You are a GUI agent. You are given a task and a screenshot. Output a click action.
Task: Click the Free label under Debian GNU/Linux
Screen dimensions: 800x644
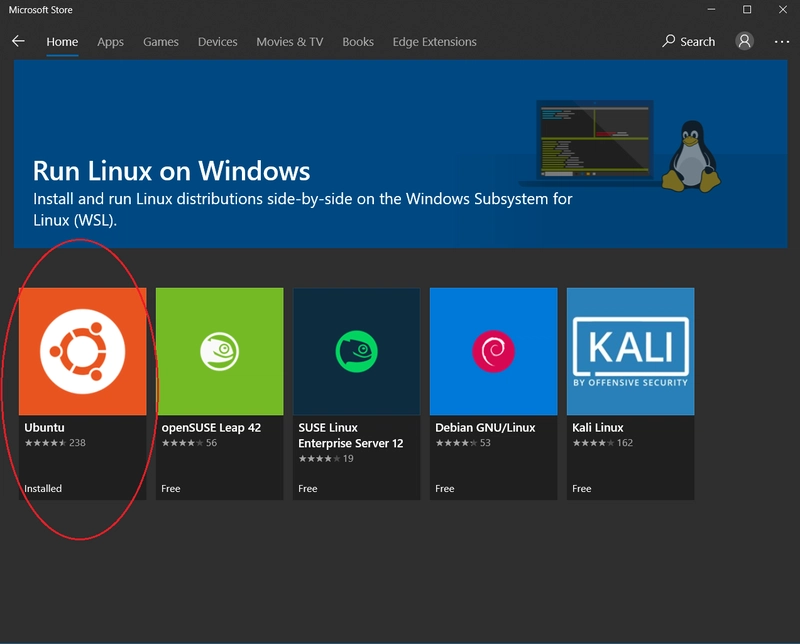coord(444,488)
